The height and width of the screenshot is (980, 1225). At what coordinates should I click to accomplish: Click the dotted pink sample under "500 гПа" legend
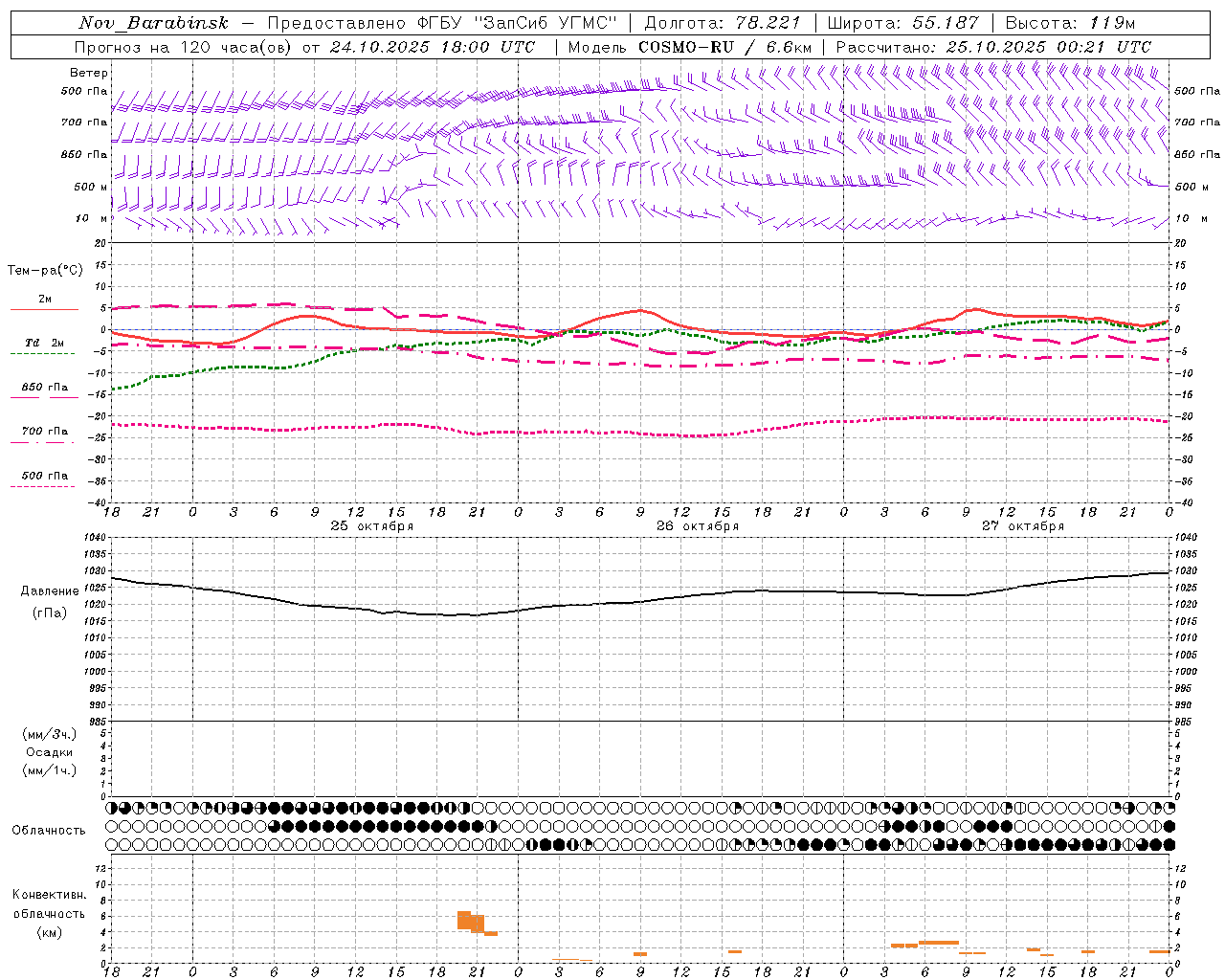coord(42,486)
